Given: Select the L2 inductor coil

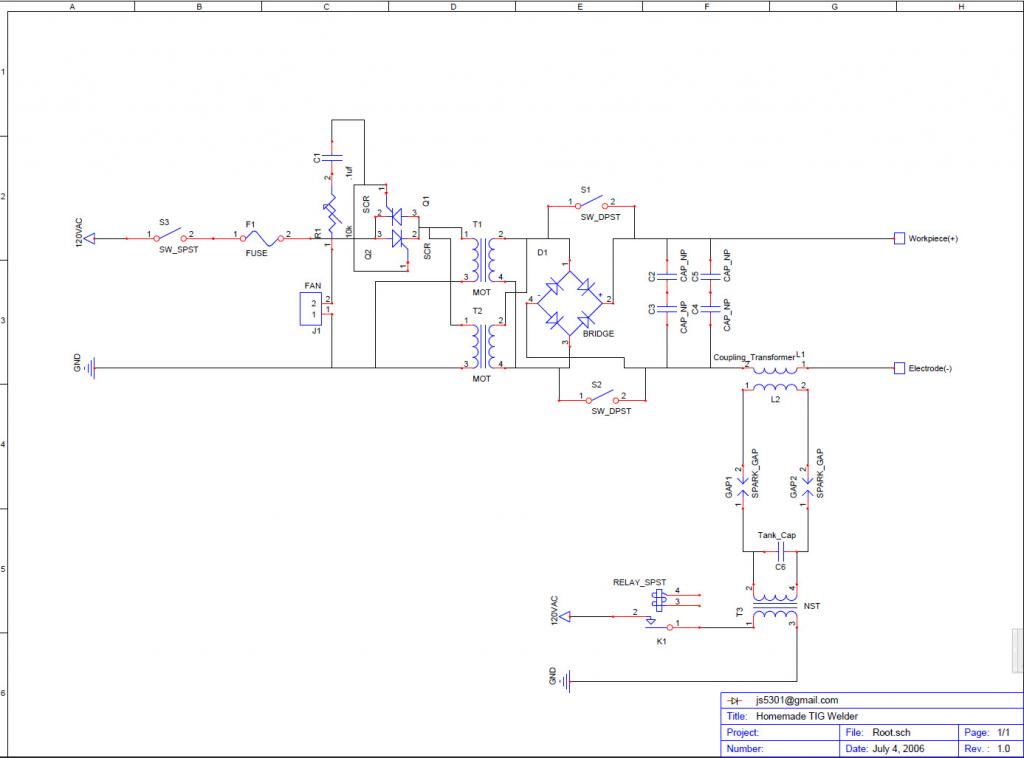Looking at the screenshot, I should [775, 387].
